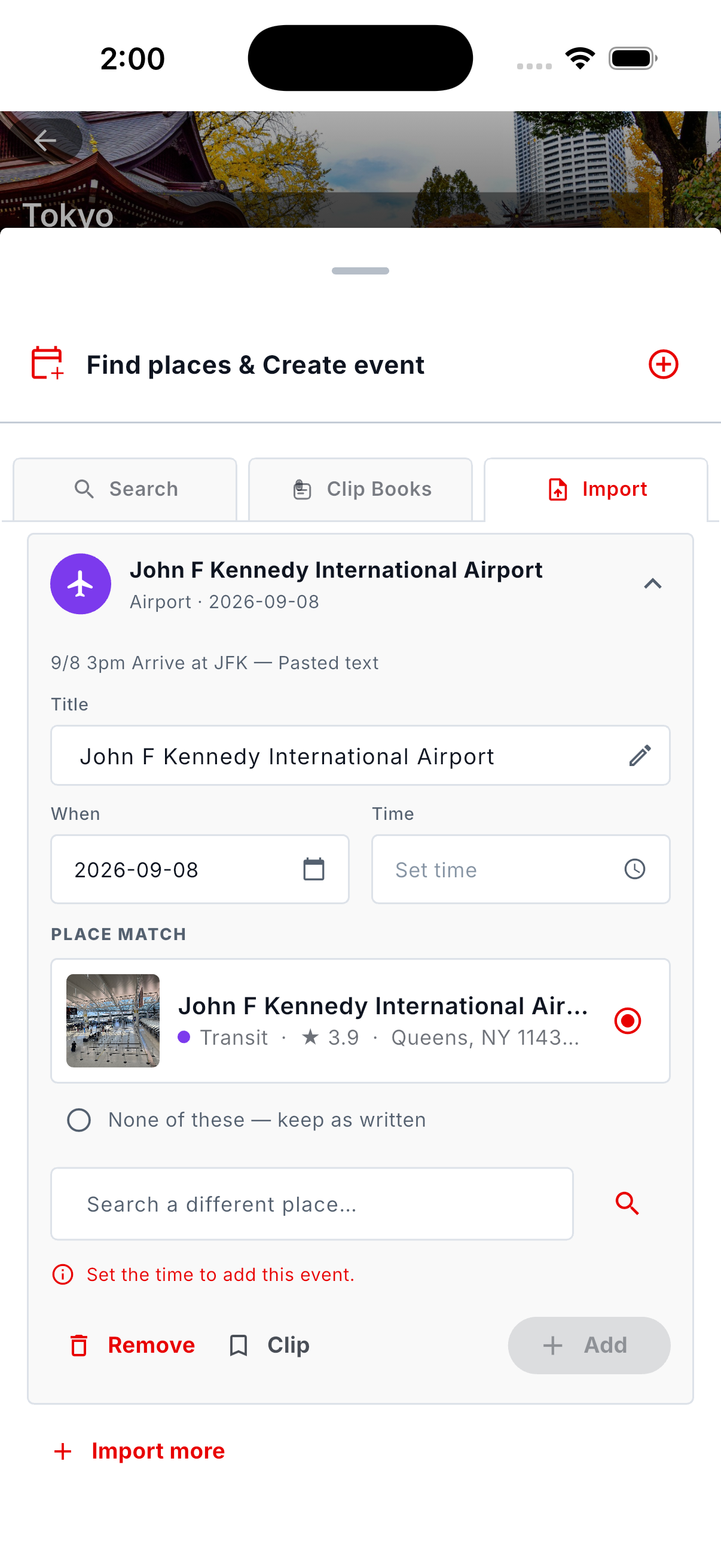Tap the Clip bookmark button
721x1568 pixels.
click(x=268, y=1345)
